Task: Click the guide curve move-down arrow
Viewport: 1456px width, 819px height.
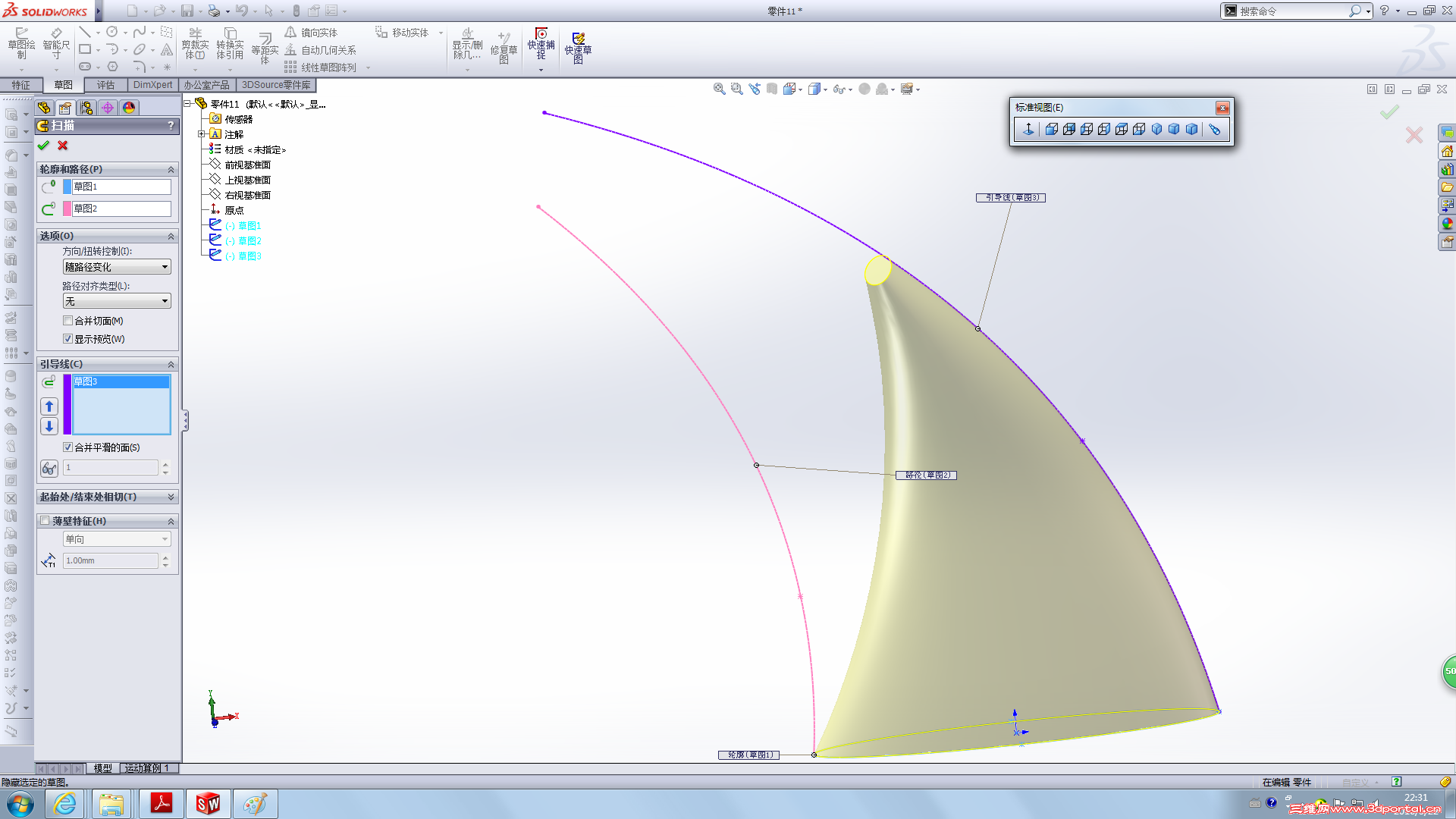Action: click(49, 426)
